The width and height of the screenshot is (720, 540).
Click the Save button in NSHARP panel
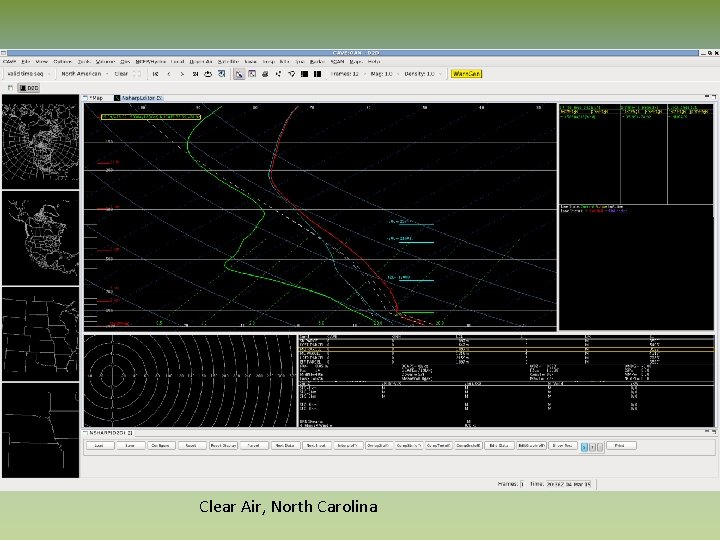click(x=130, y=446)
